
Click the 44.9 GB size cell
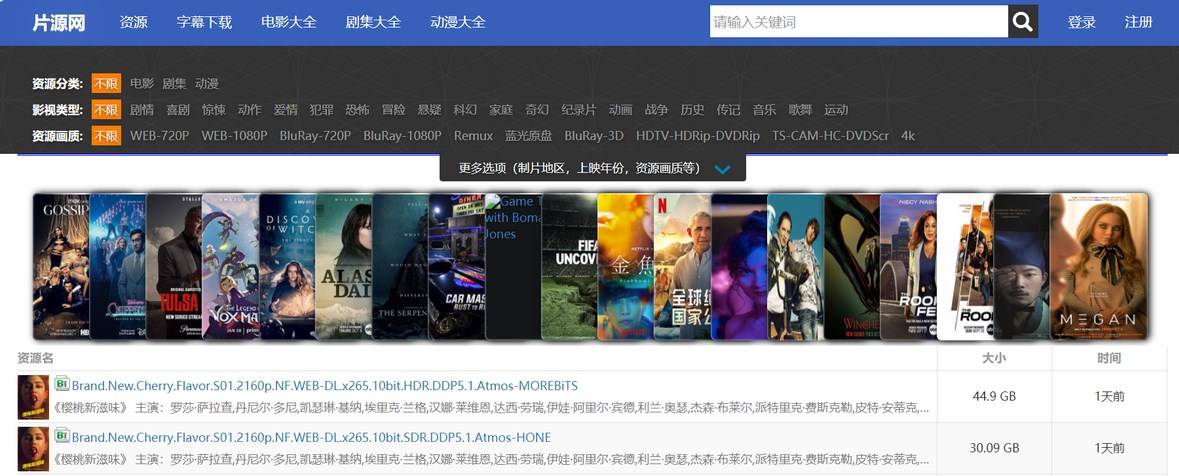pos(994,396)
